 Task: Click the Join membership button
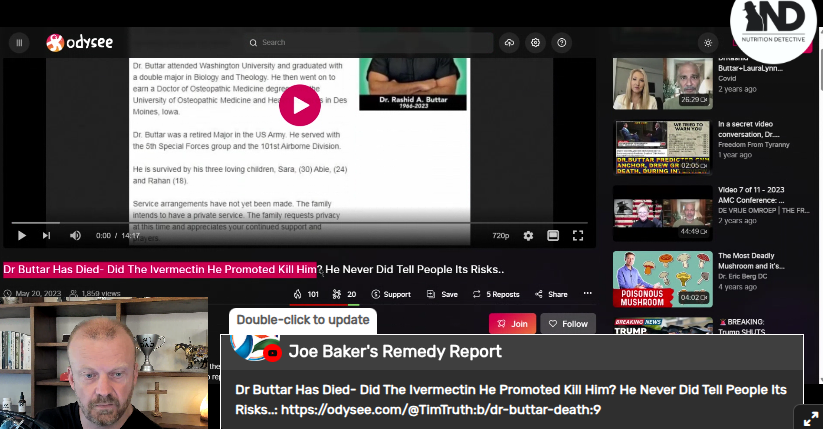pyautogui.click(x=512, y=324)
